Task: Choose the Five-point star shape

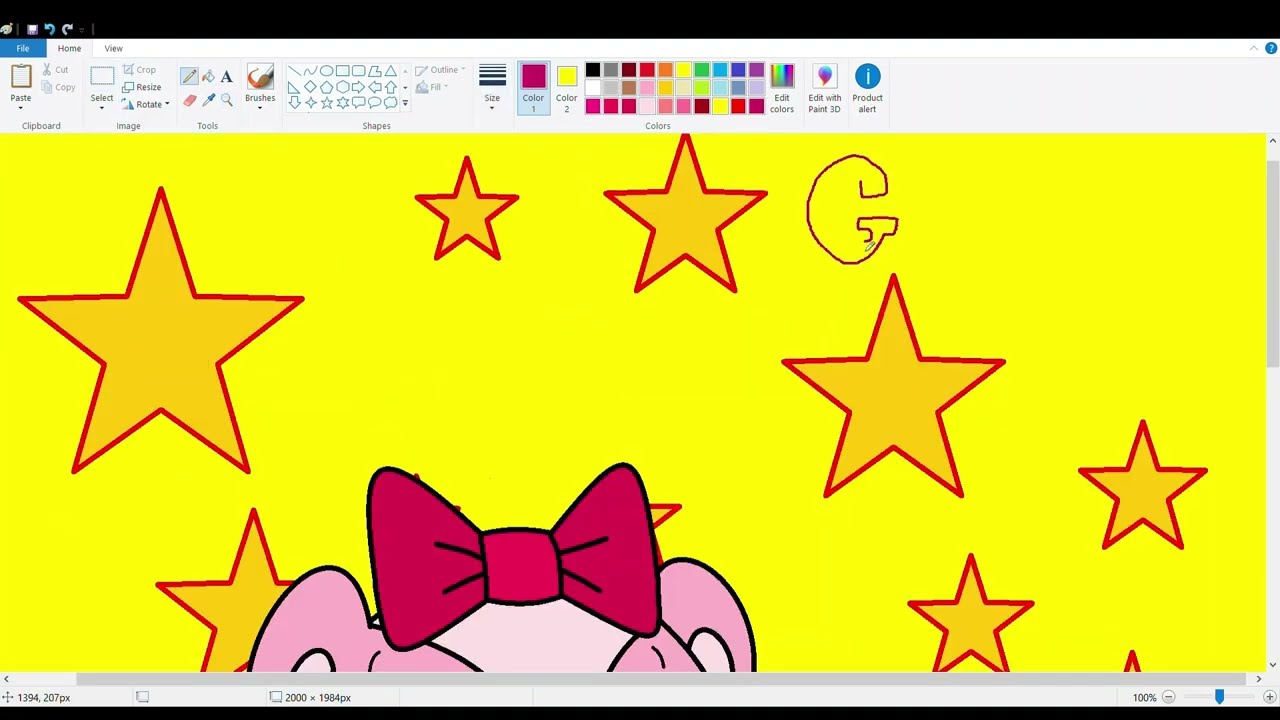Action: point(326,103)
